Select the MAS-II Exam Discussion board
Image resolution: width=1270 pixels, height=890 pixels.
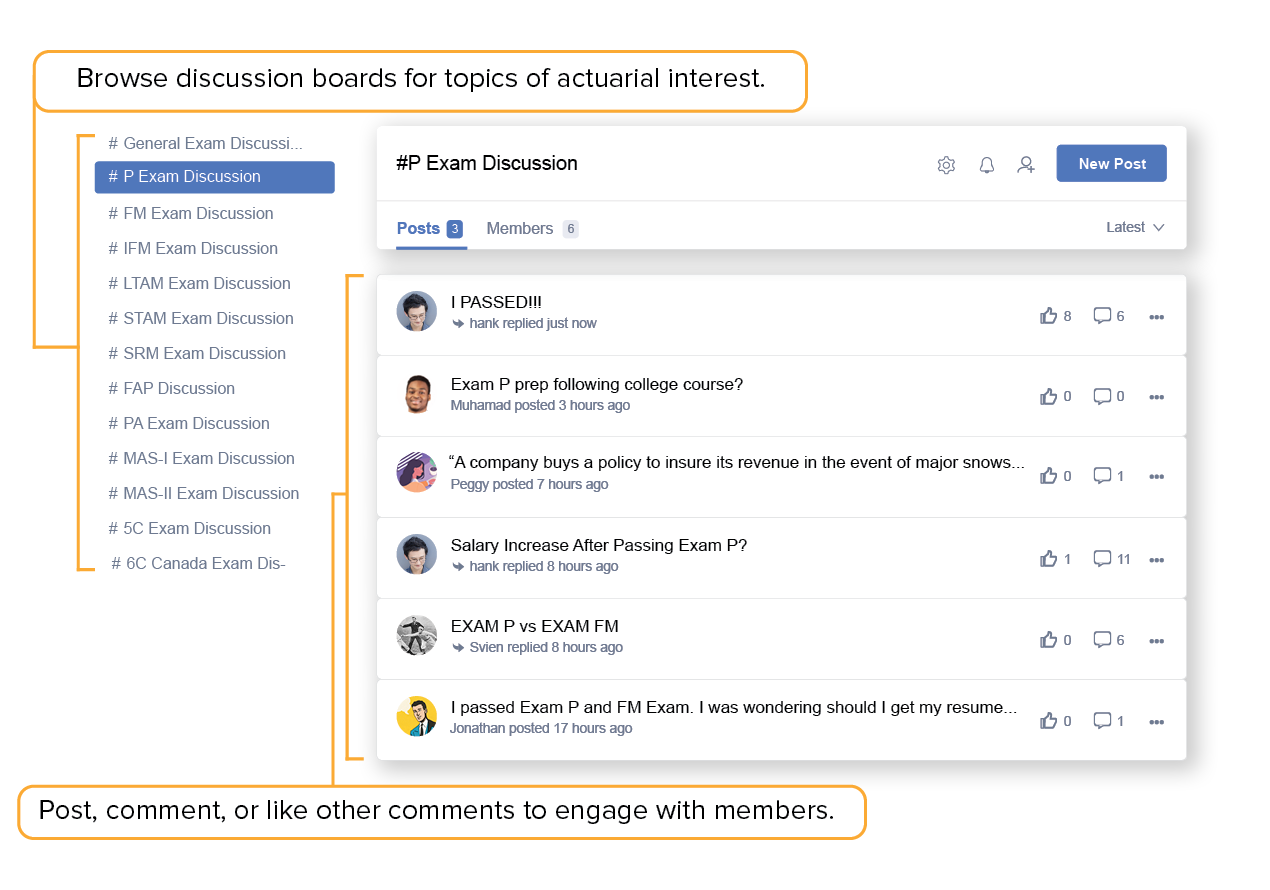pos(211,493)
